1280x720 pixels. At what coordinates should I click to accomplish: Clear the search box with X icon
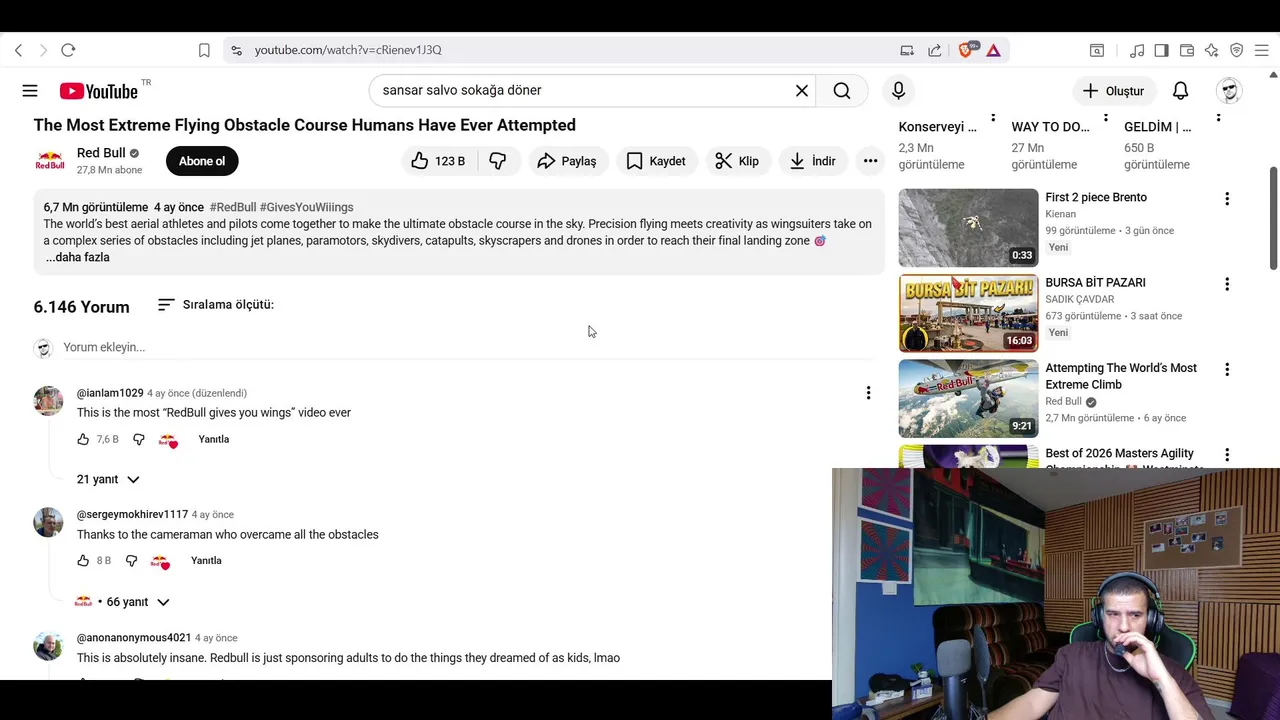pos(801,91)
